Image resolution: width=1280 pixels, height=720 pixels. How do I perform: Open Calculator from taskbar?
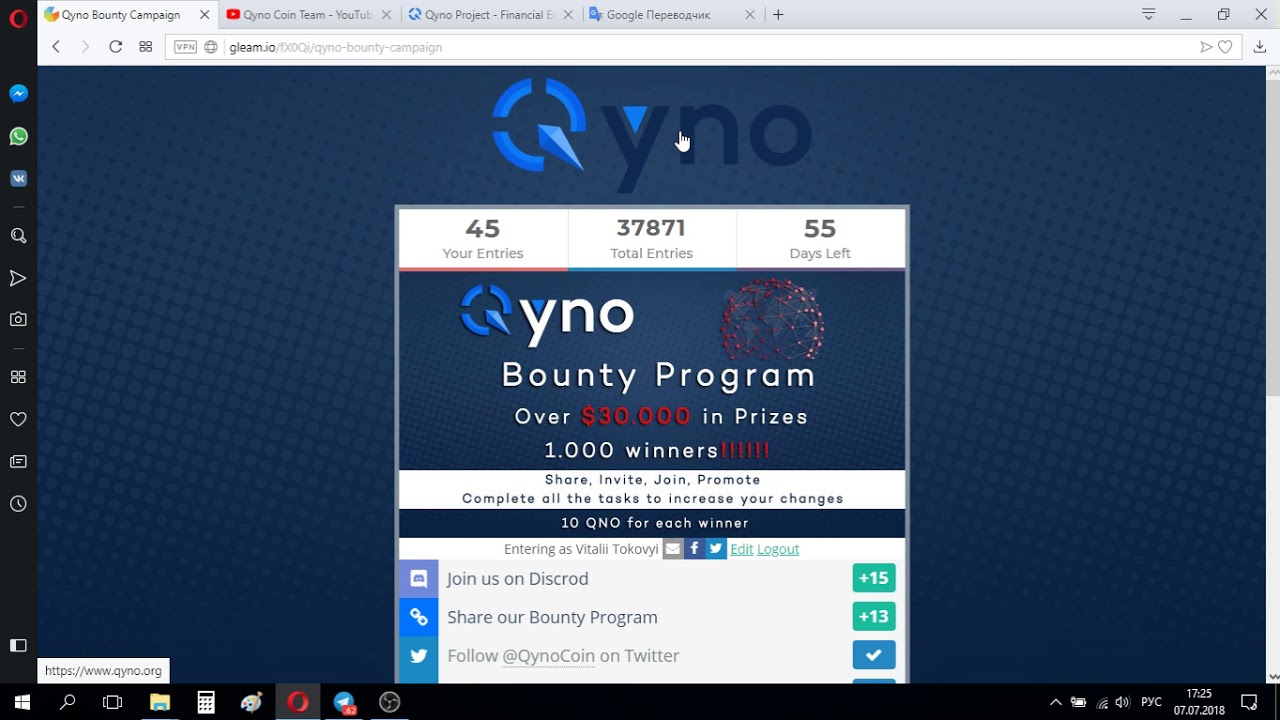pos(206,702)
